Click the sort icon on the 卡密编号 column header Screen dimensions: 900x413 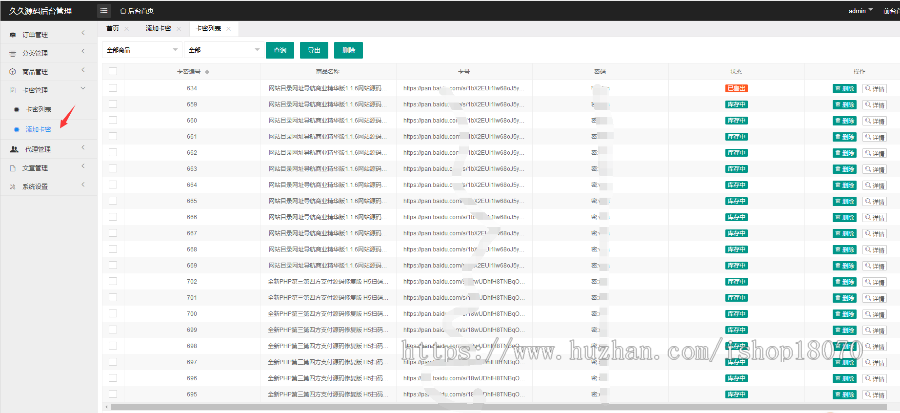coord(206,72)
